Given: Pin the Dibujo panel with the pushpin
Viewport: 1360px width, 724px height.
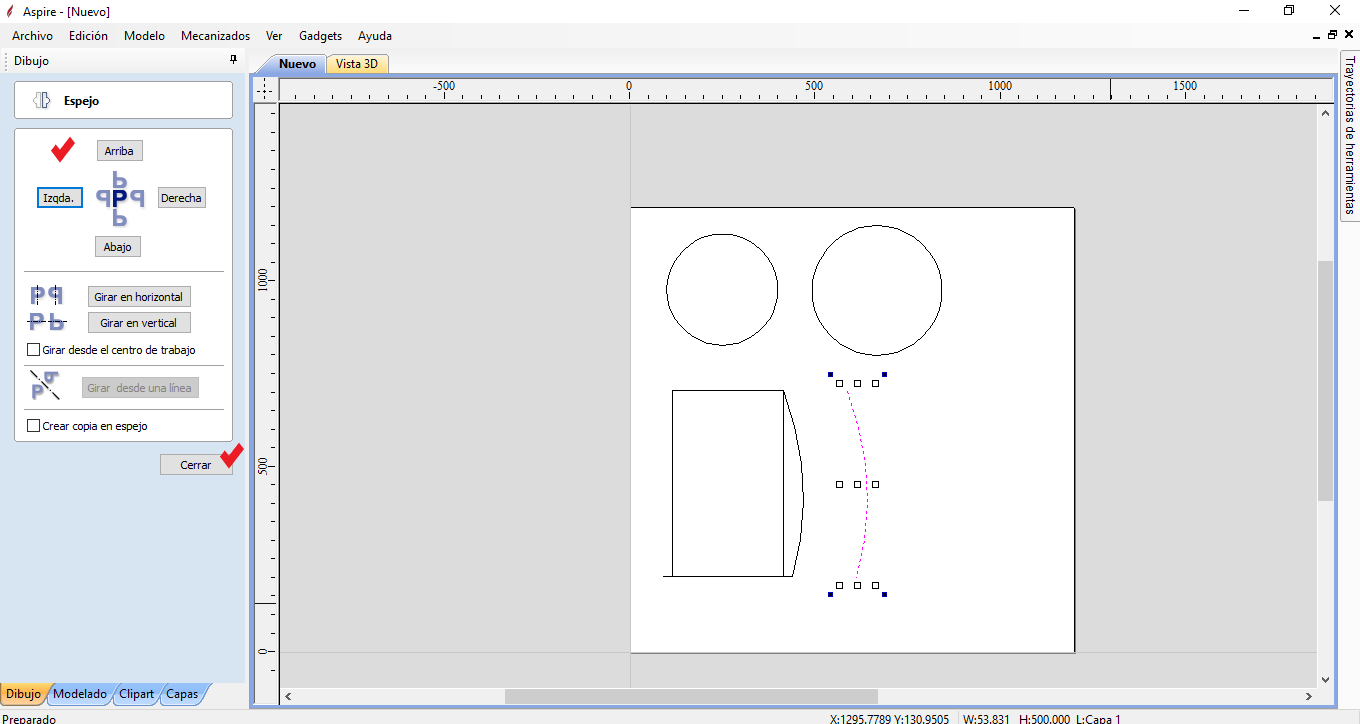Looking at the screenshot, I should (234, 60).
